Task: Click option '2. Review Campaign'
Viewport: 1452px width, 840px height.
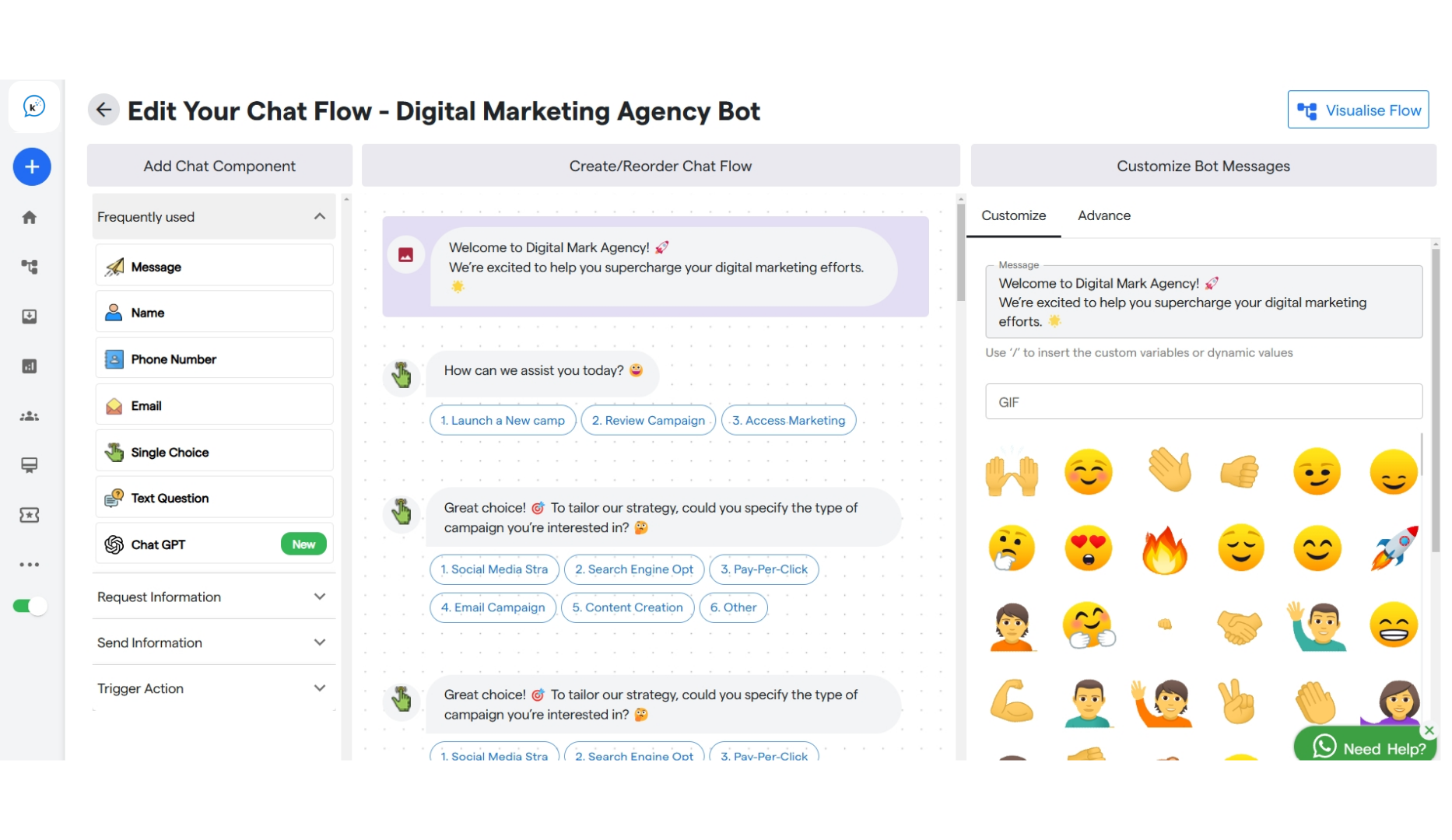Action: pos(648,420)
